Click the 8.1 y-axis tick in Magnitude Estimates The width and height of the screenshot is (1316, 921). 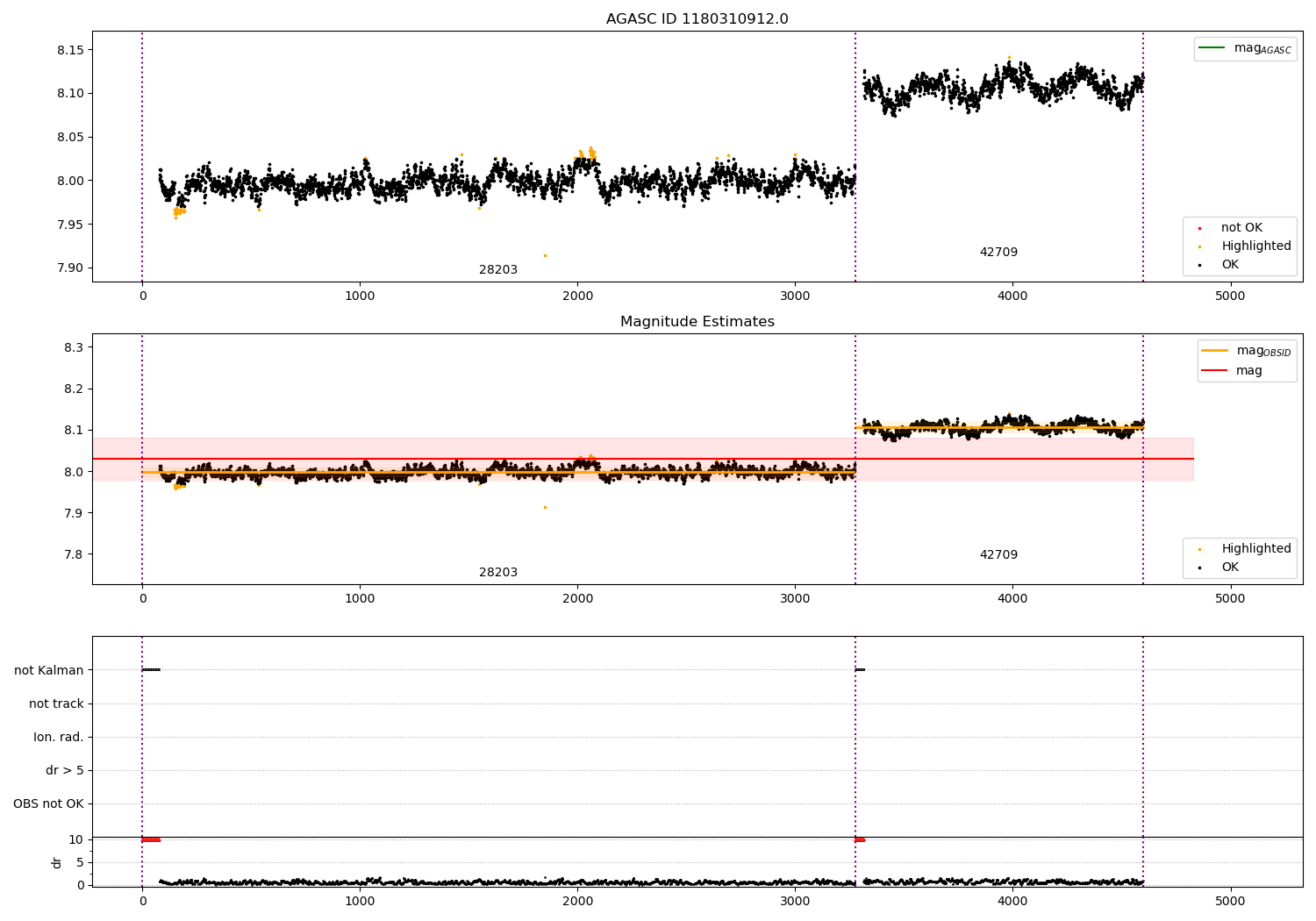coord(75,431)
